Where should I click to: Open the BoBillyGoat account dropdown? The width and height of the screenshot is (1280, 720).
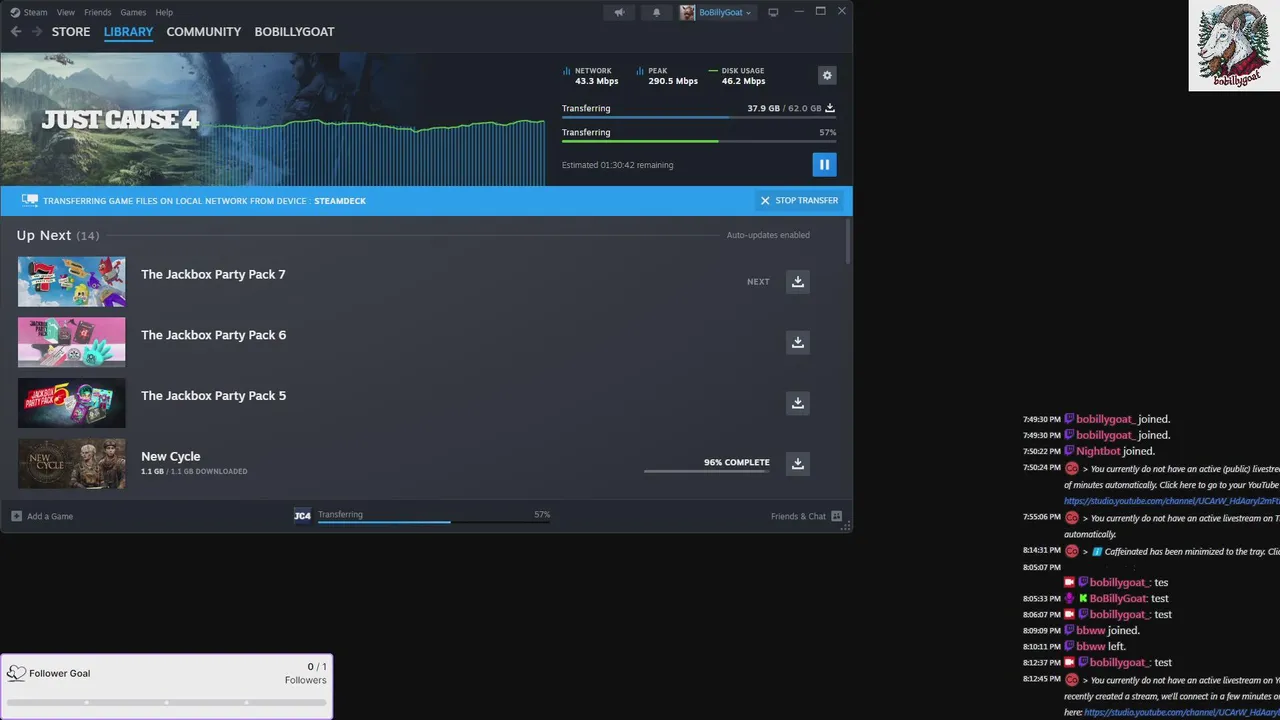pos(725,12)
